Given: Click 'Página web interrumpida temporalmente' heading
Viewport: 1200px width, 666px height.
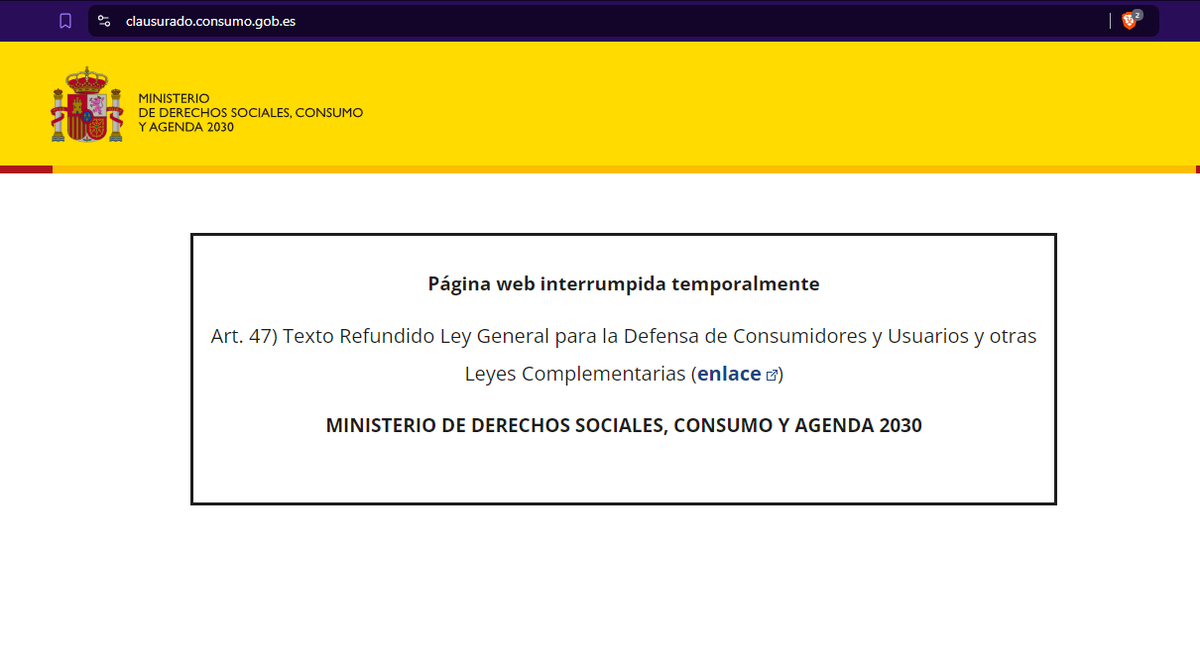Looking at the screenshot, I should pos(624,284).
